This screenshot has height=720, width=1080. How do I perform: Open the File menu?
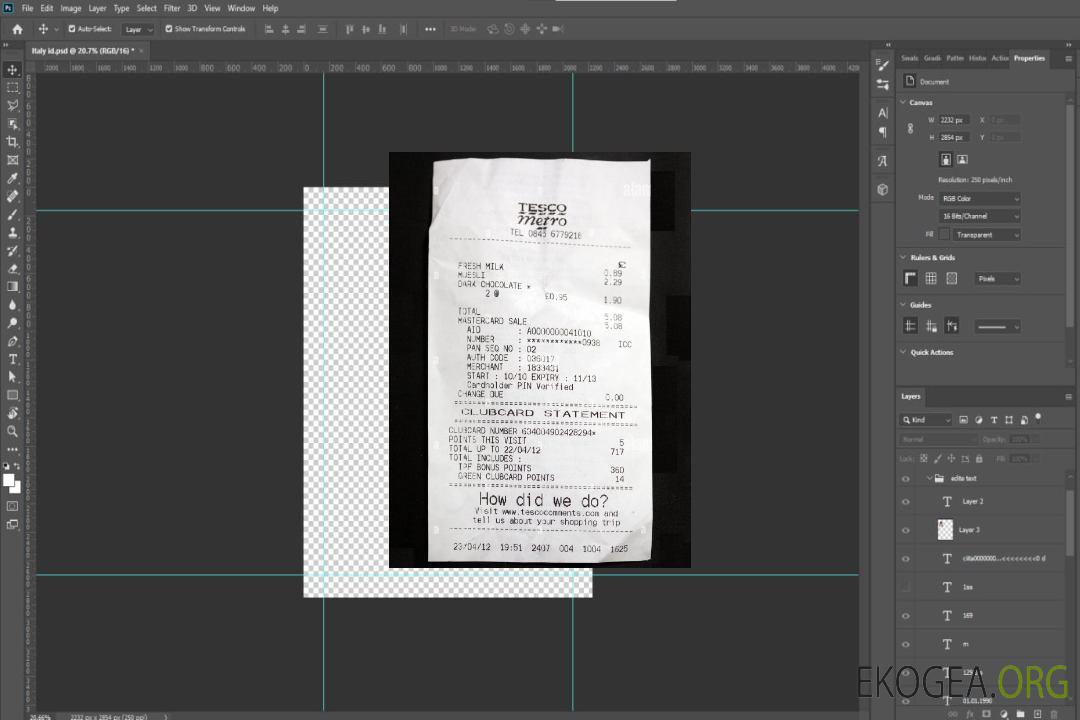click(x=27, y=8)
